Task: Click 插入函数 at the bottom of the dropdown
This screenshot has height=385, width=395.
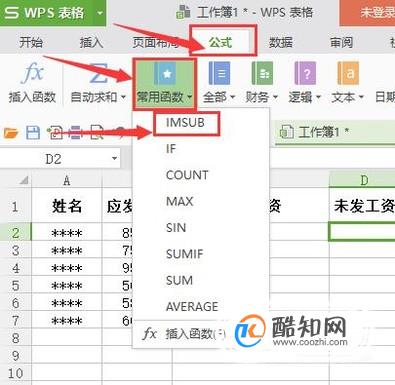Action: 195,333
